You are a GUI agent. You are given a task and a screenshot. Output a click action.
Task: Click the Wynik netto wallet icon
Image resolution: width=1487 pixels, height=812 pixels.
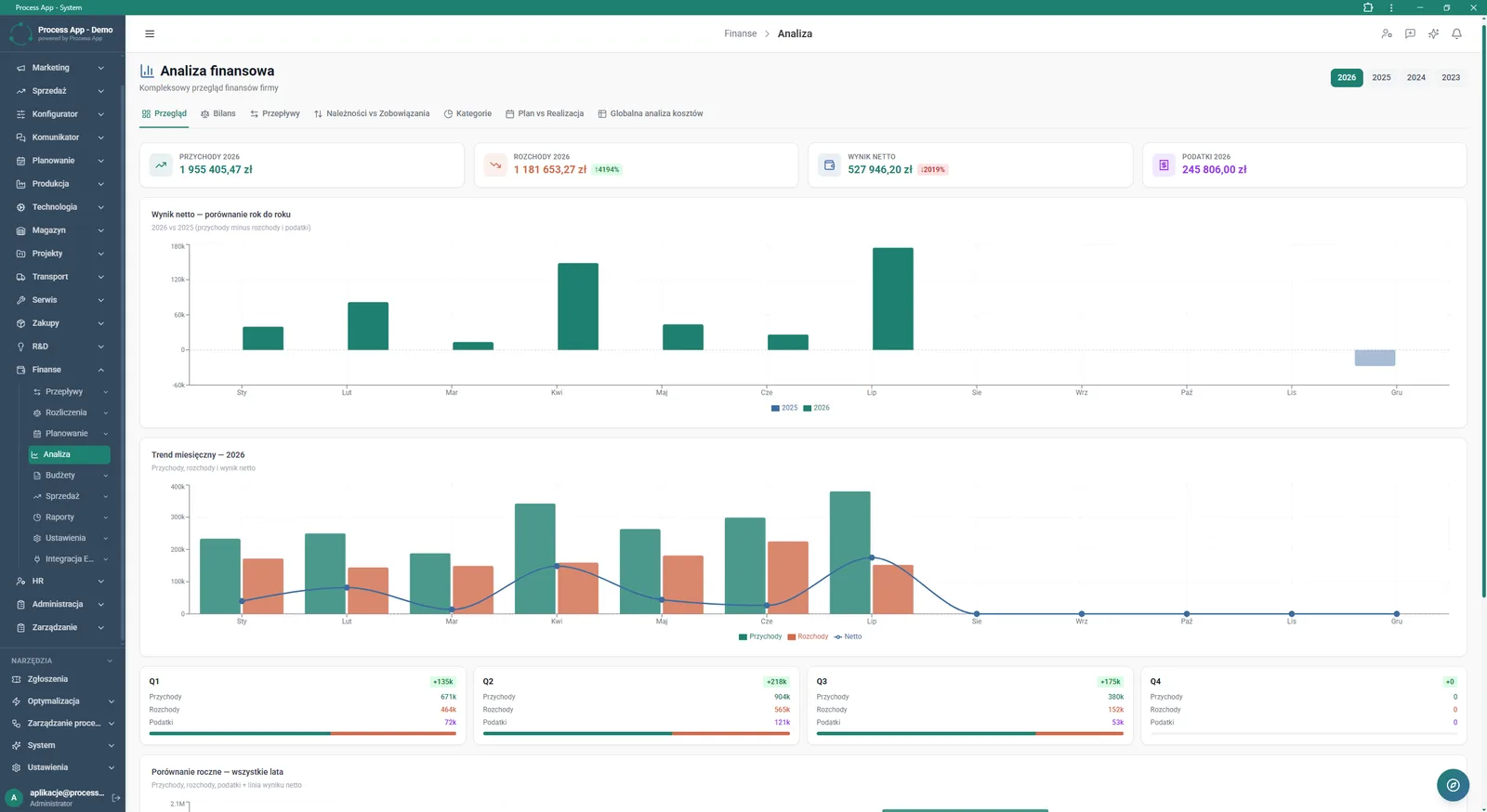pyautogui.click(x=829, y=164)
